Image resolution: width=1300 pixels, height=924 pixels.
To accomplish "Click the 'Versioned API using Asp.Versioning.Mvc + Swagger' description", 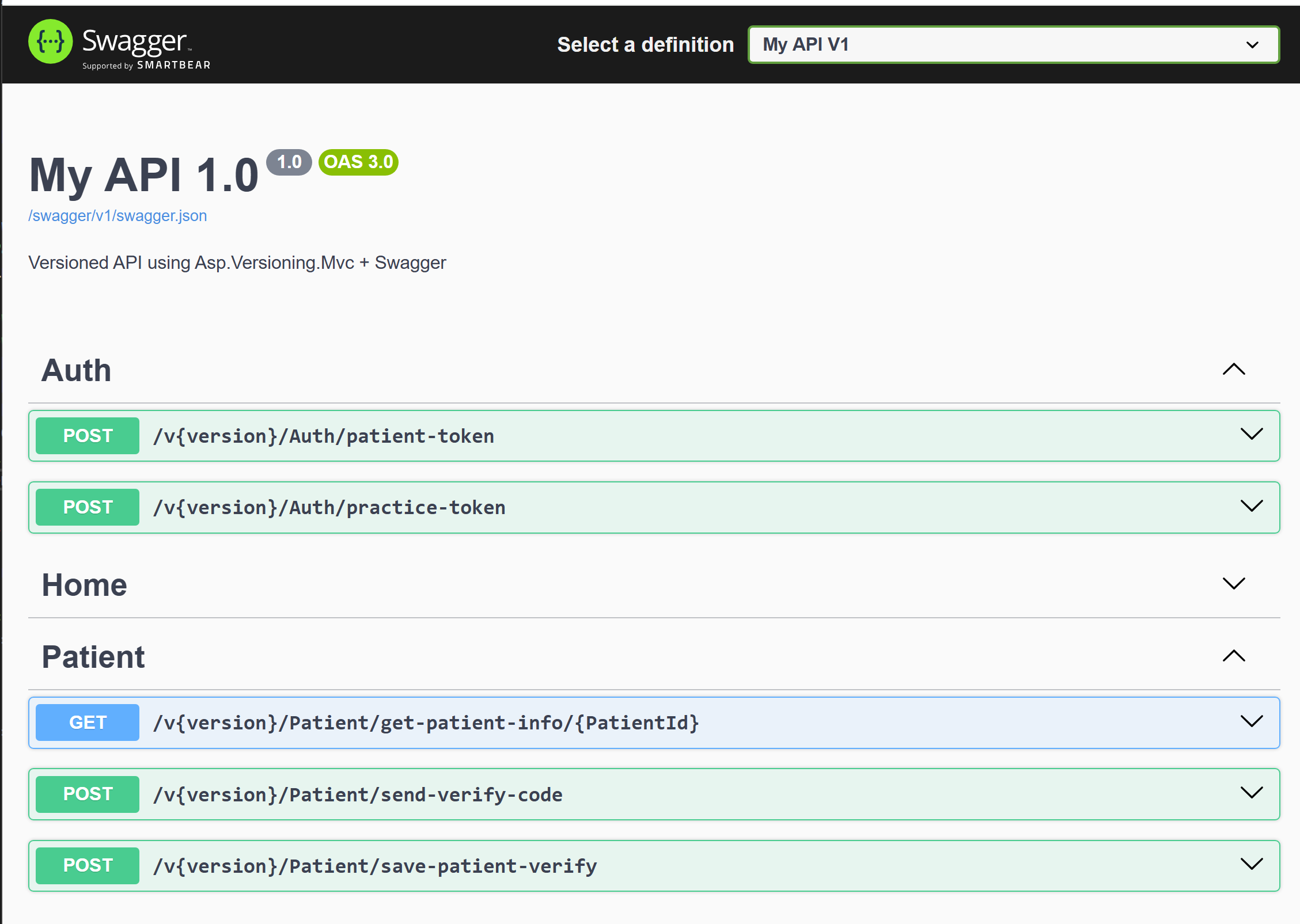I will 237,263.
